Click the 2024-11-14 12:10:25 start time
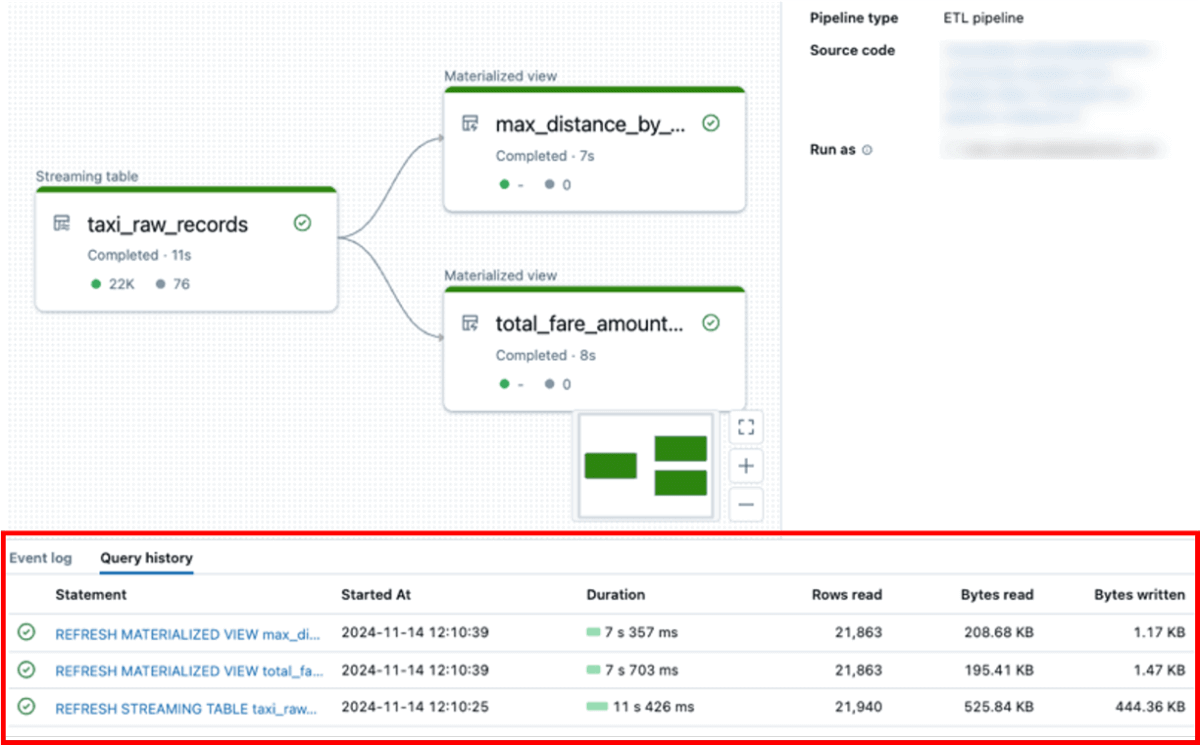The width and height of the screenshot is (1200, 745). coord(415,707)
